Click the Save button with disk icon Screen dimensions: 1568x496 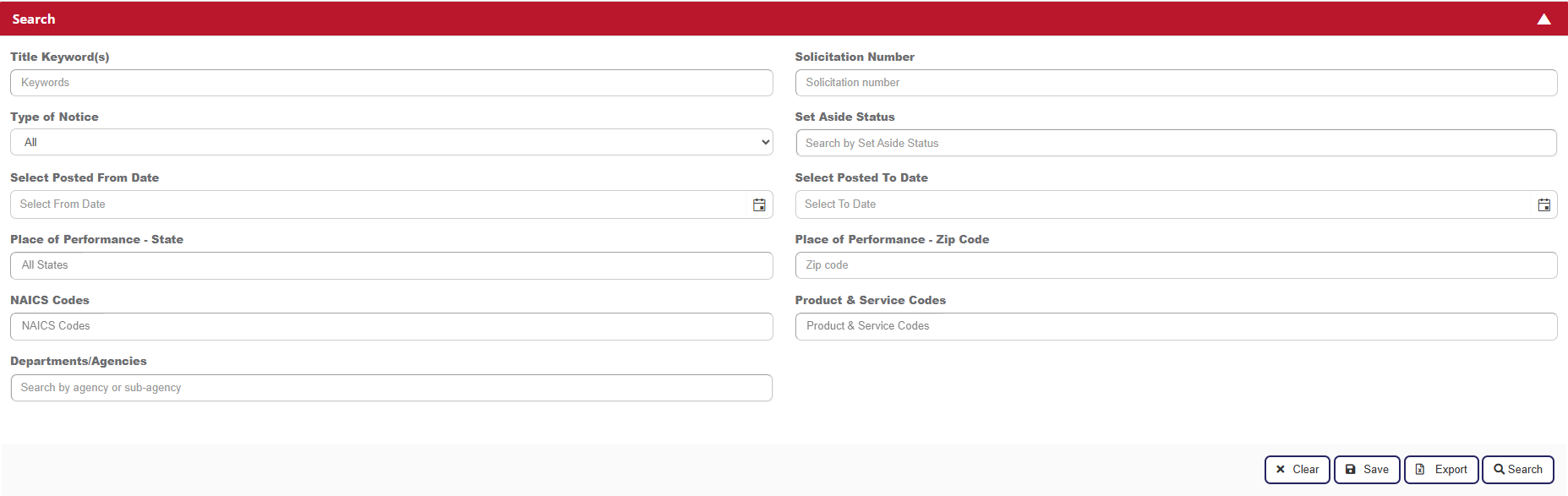(x=1366, y=470)
